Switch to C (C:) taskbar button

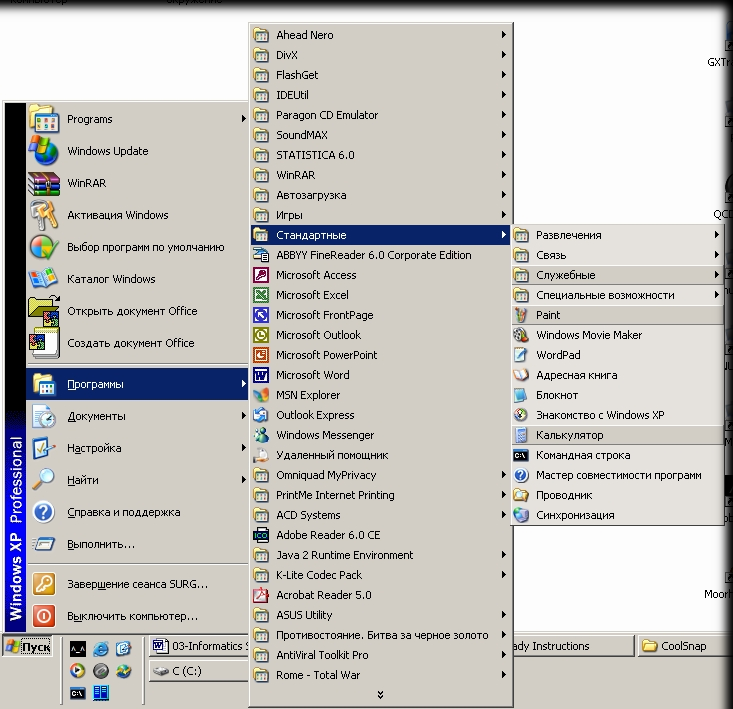point(199,671)
